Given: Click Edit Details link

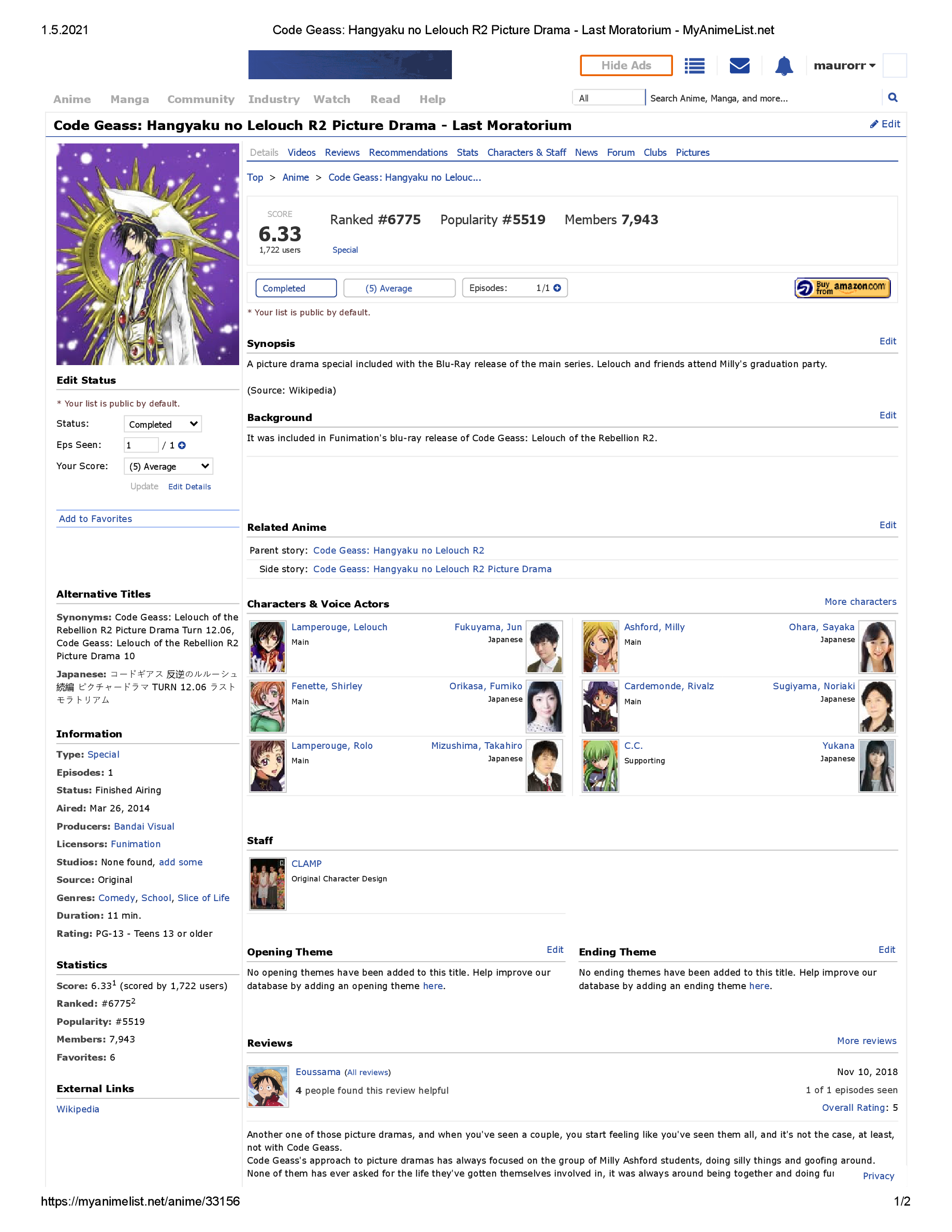Looking at the screenshot, I should click(189, 487).
